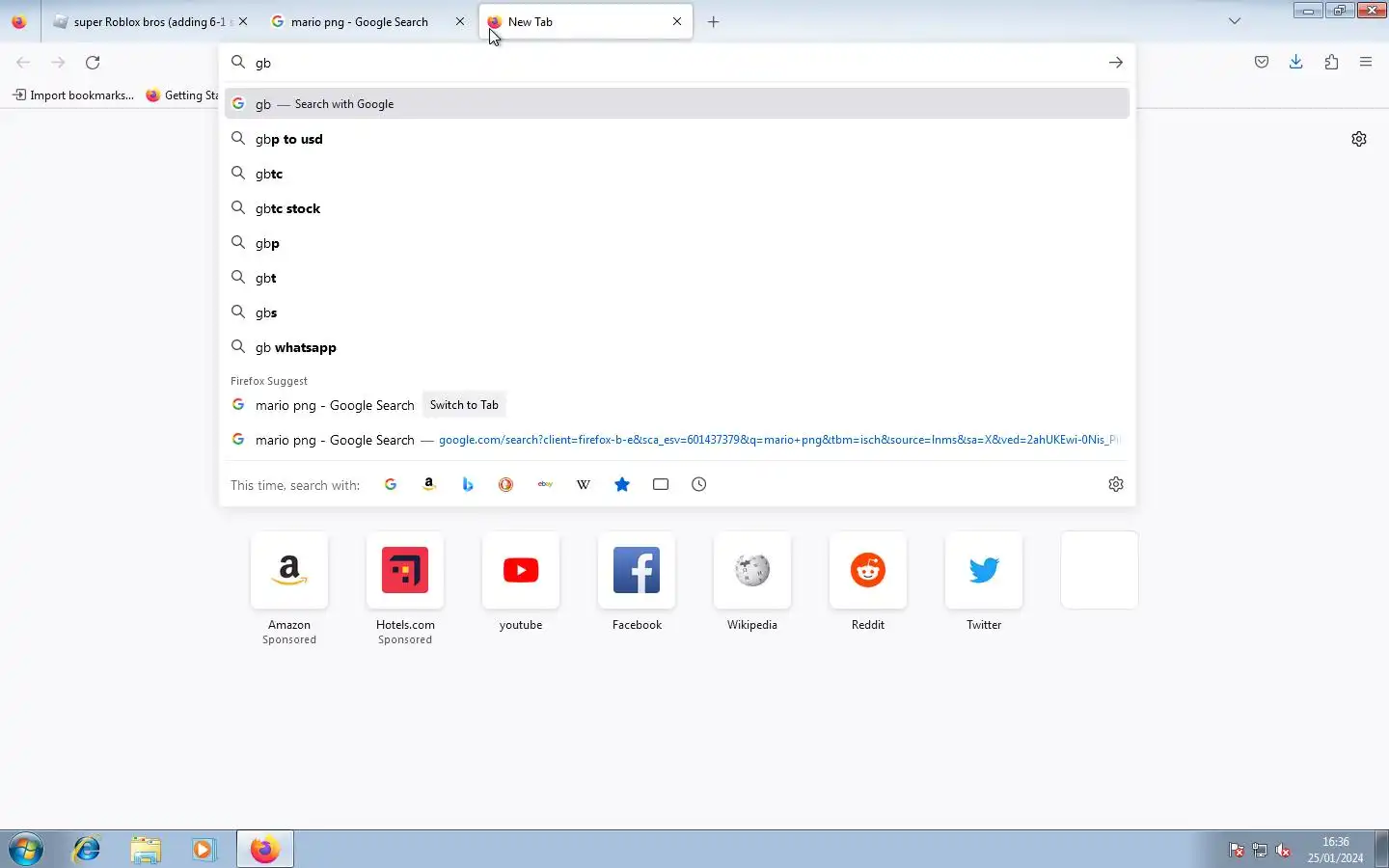Close the New Tab tab
Viewport: 1389px width, 868px height.
coord(677,21)
